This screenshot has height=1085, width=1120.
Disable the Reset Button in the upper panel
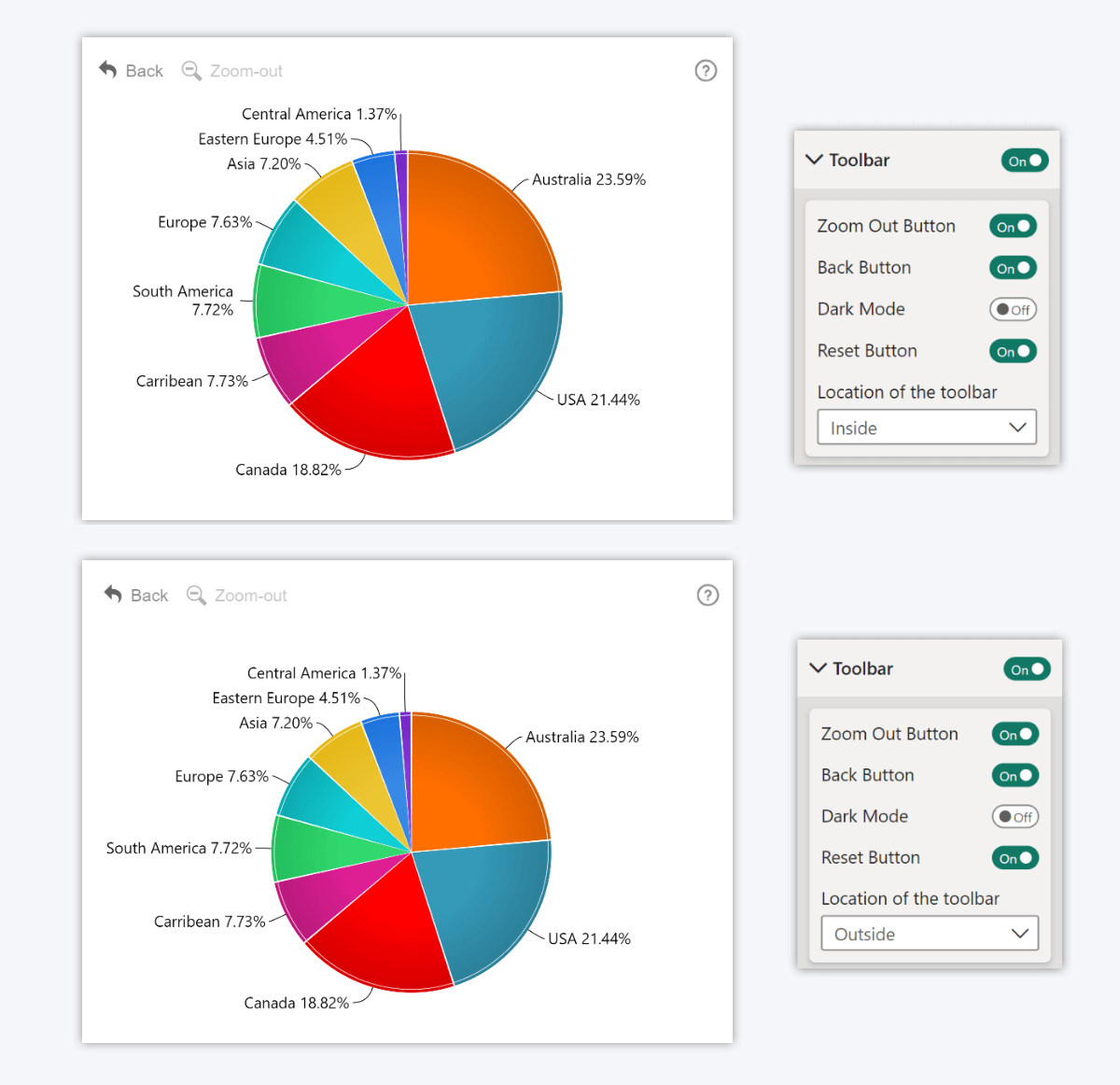(1013, 351)
